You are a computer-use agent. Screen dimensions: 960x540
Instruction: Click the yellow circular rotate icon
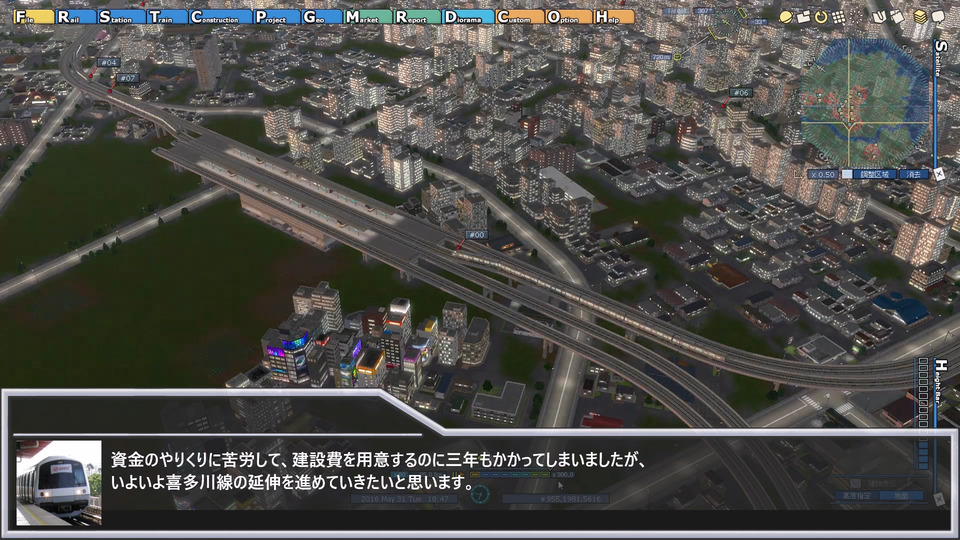click(821, 18)
